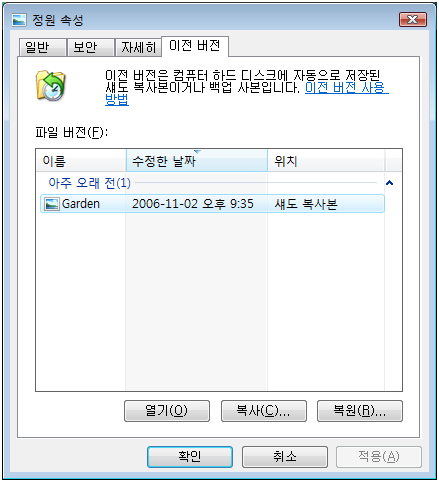
Task: Sort by 수정한 날짜 column header
Action: pyautogui.click(x=197, y=161)
